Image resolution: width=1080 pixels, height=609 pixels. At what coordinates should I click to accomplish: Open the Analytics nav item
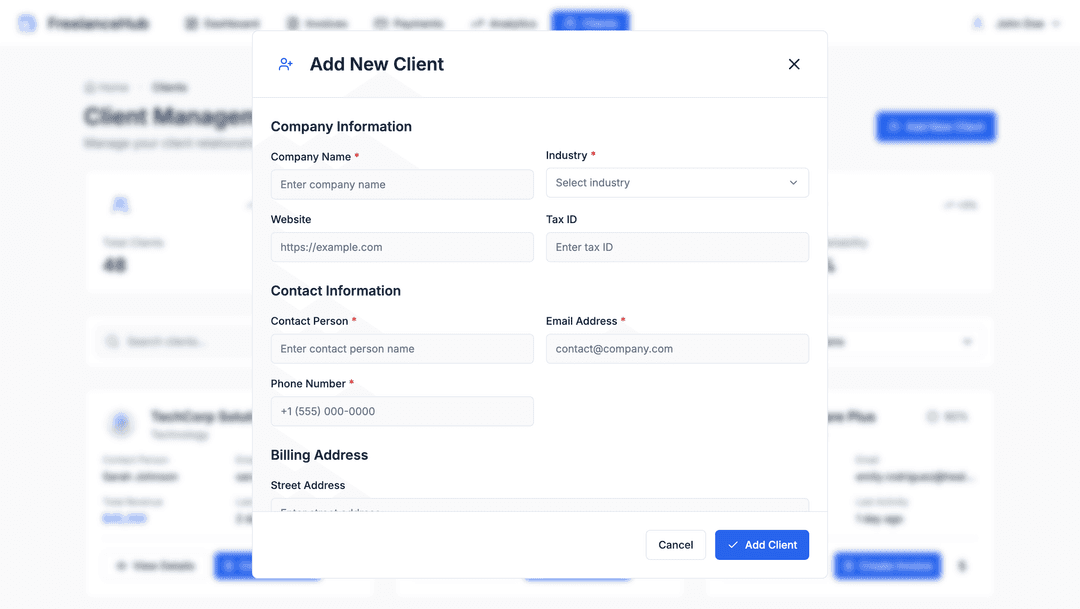[504, 23]
